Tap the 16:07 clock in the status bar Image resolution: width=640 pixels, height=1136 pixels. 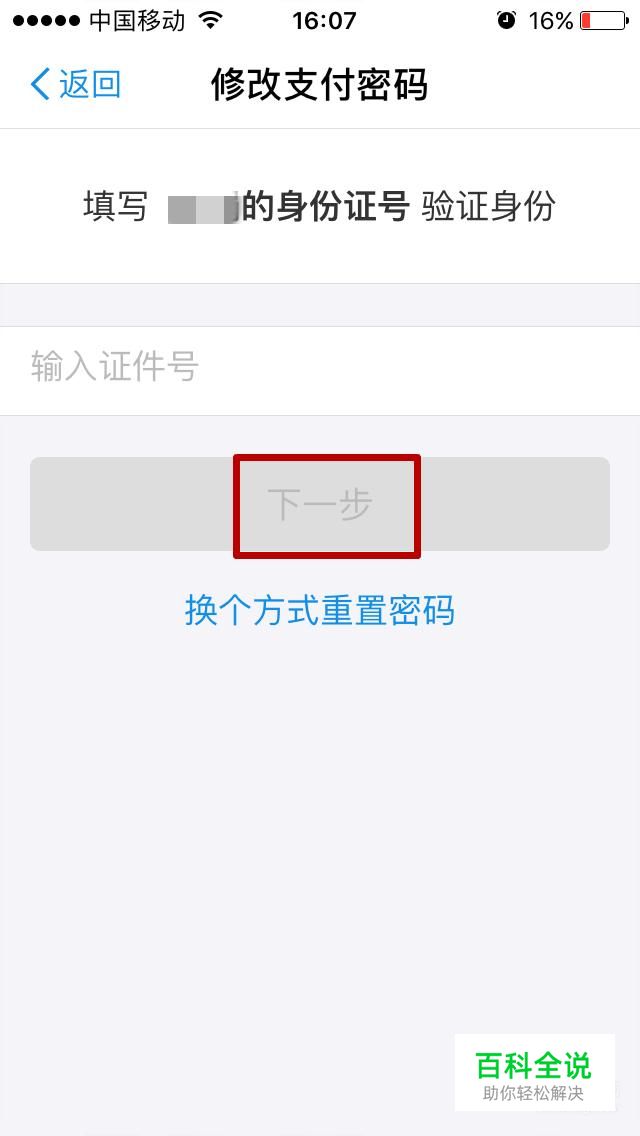pos(324,20)
